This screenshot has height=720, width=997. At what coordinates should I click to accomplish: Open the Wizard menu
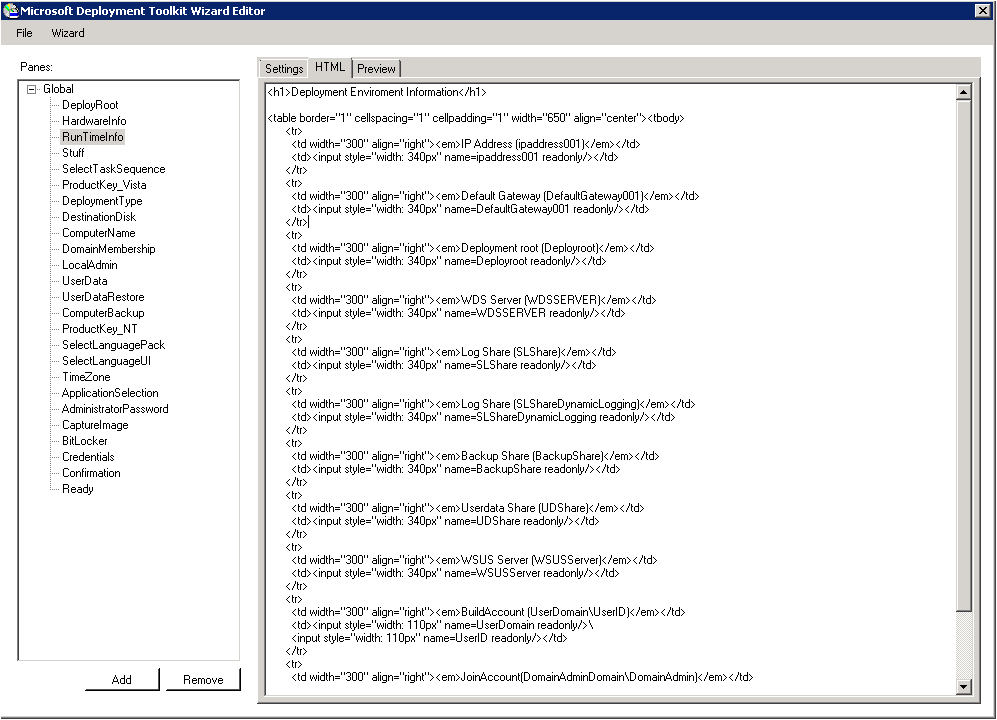[x=68, y=33]
